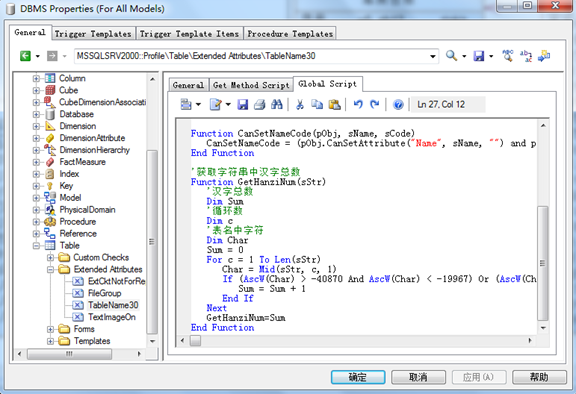Click the 应用(A) Apply button
Screen dimensions: 576x394
click(x=479, y=377)
